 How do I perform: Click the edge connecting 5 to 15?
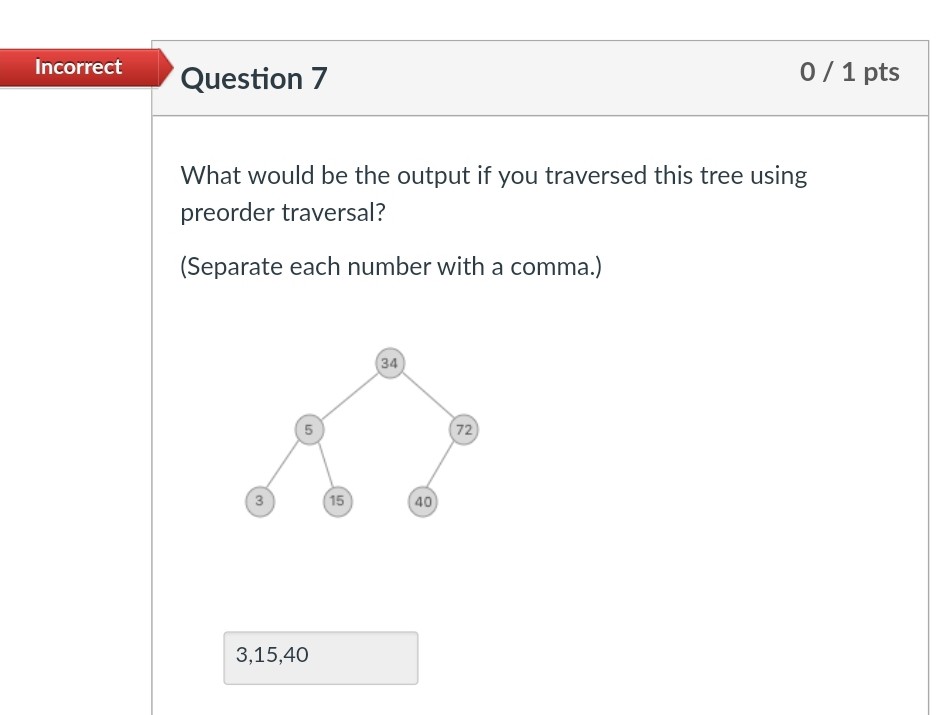pos(325,465)
